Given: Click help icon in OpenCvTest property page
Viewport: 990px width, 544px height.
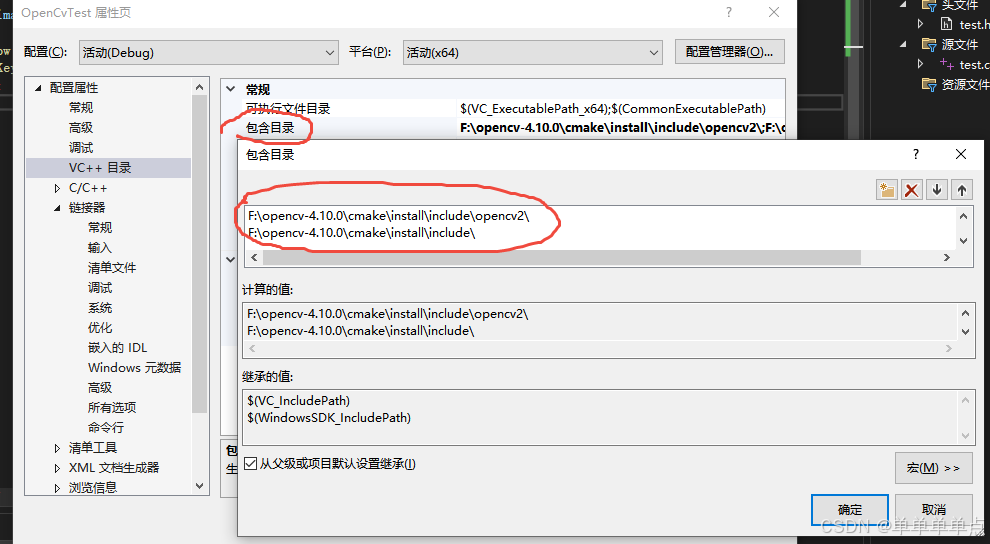Looking at the screenshot, I should pyautogui.click(x=729, y=12).
